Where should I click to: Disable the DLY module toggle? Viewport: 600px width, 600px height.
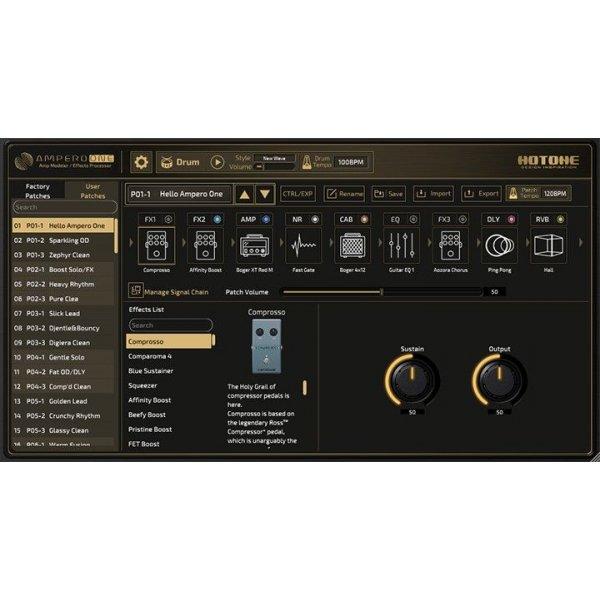512,218
